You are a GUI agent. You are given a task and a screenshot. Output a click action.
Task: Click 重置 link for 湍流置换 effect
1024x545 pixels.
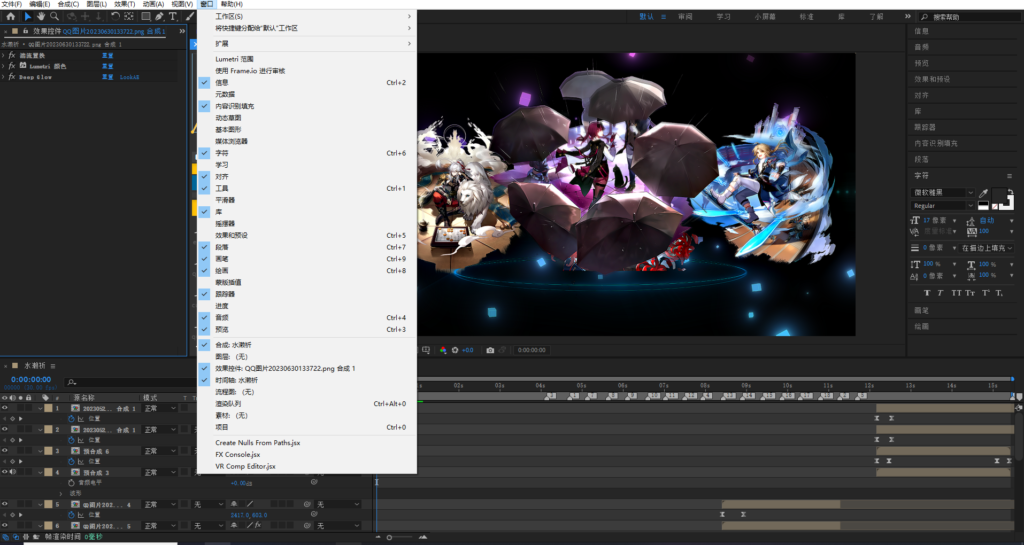click(x=108, y=55)
